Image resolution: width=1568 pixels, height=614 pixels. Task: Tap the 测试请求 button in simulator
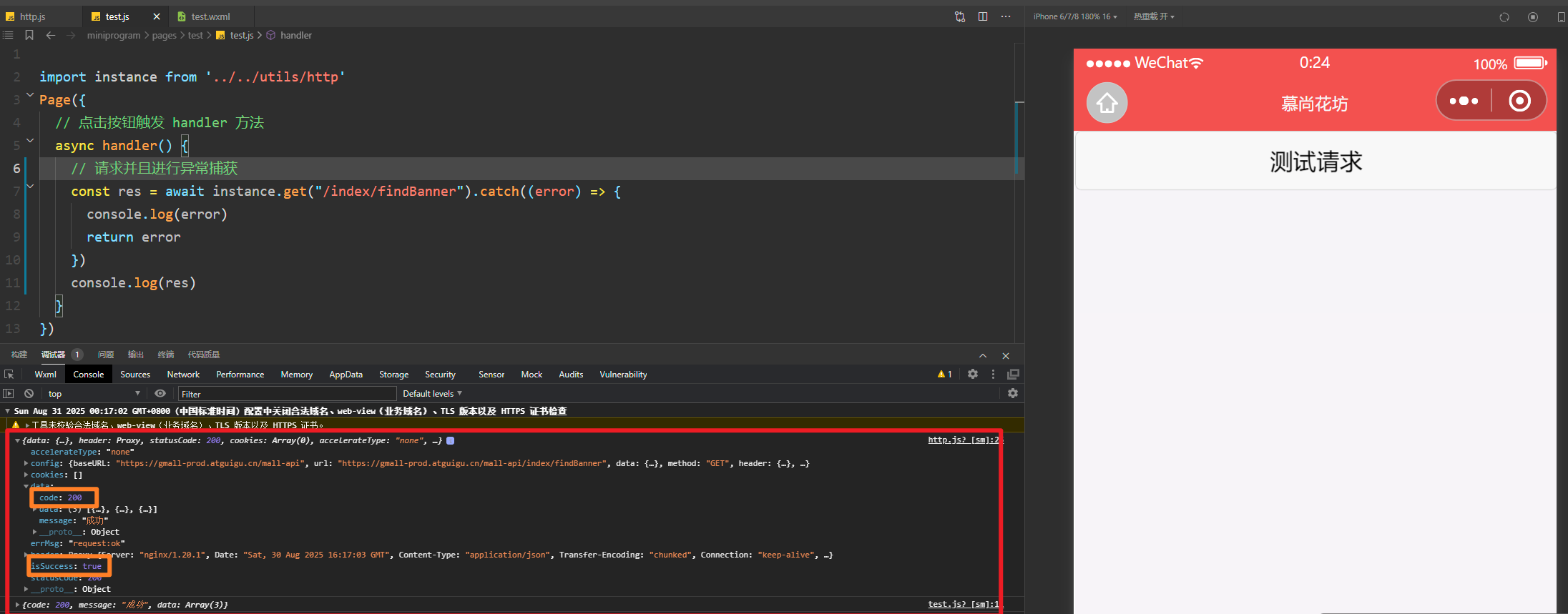click(1315, 162)
